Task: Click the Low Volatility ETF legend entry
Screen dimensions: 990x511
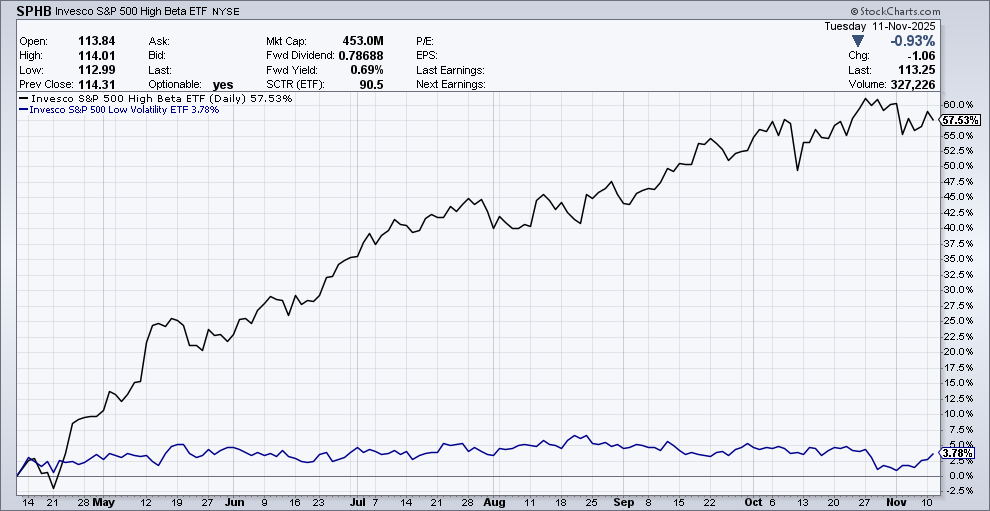Action: tap(119, 109)
